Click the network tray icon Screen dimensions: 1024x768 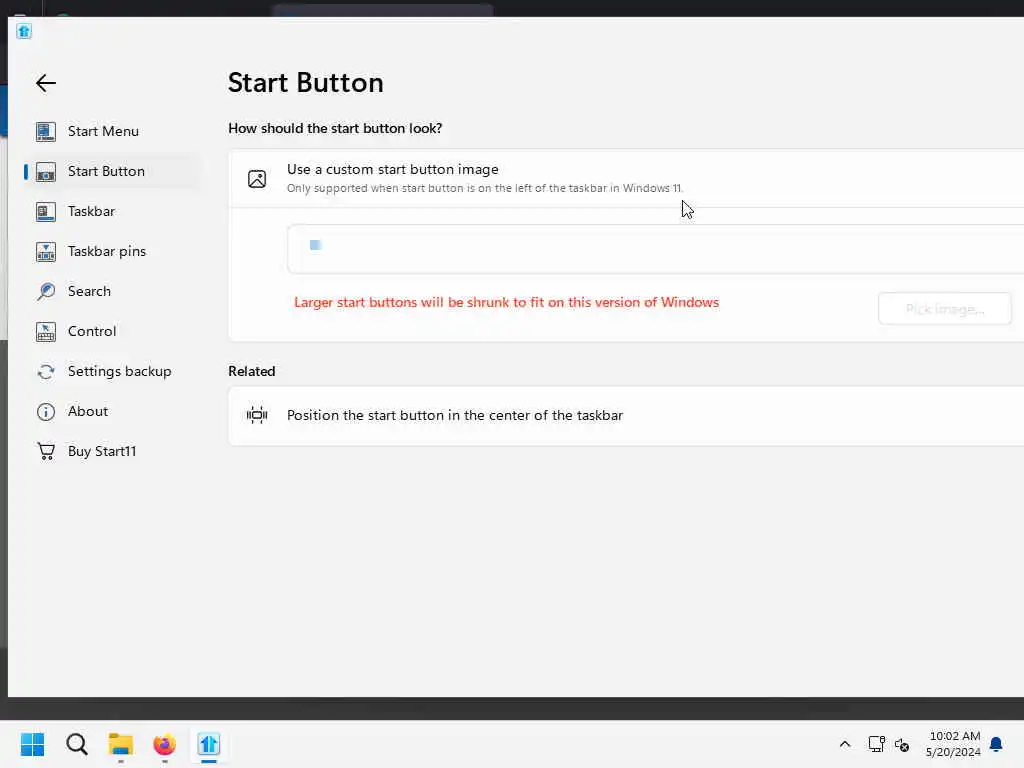click(876, 744)
